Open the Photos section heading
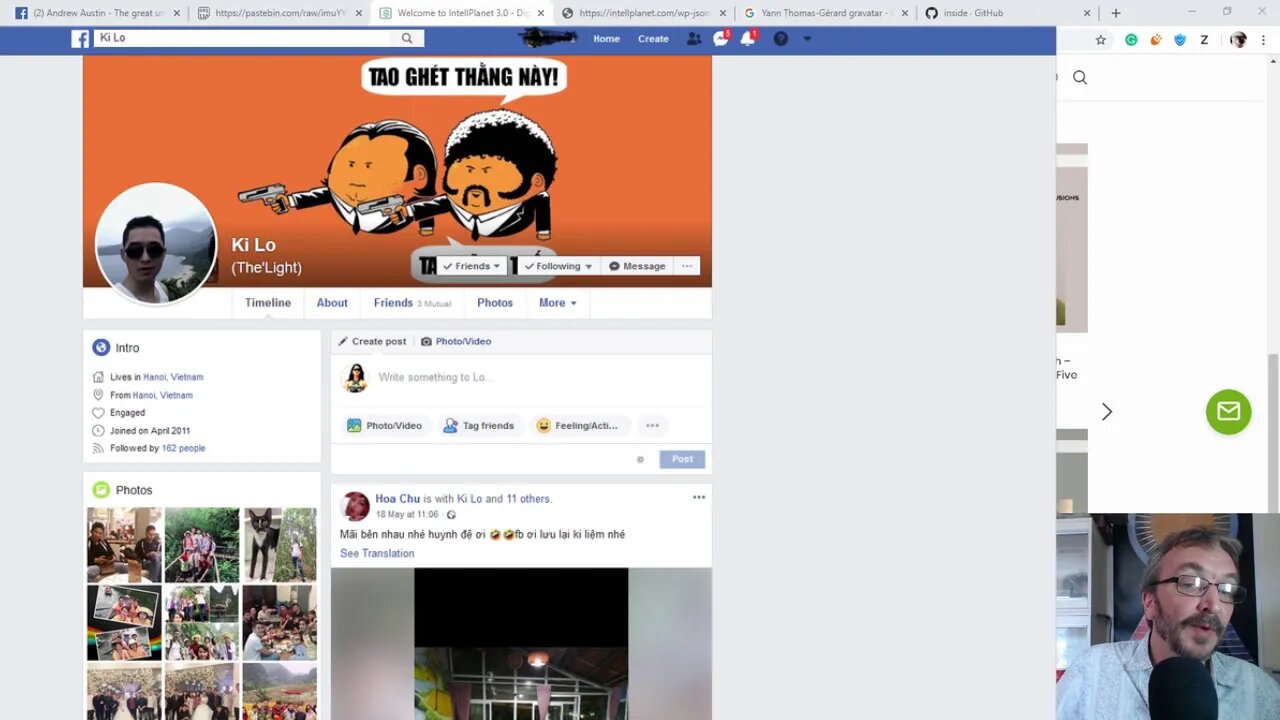 134,490
